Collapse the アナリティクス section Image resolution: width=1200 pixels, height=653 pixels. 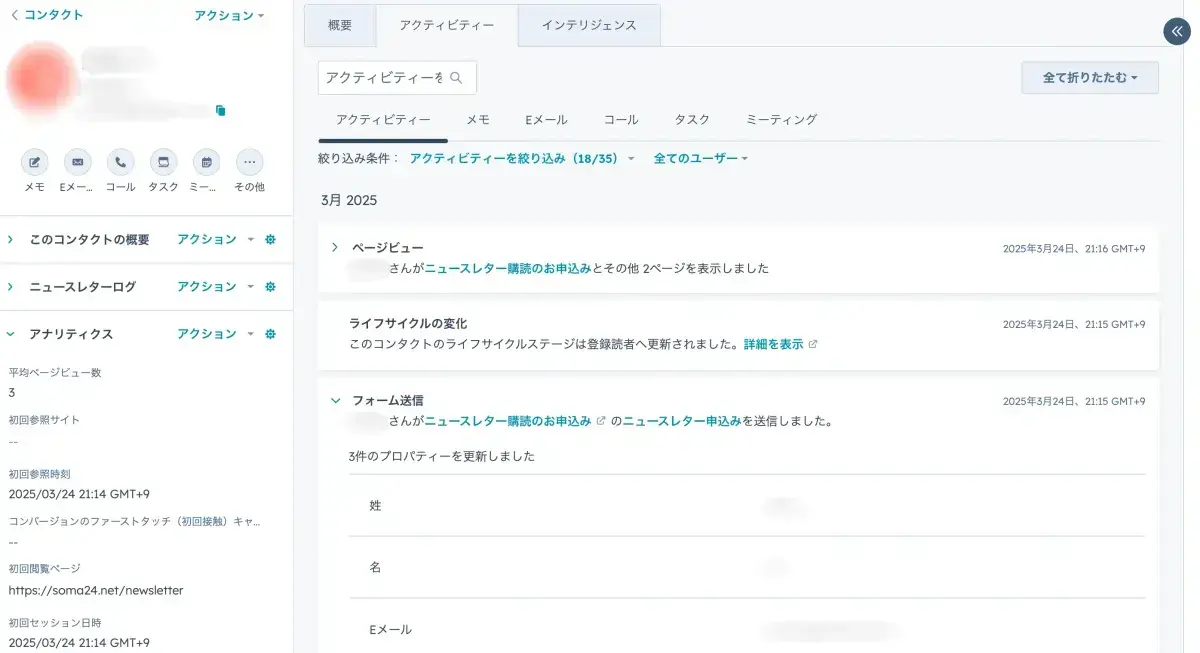click(x=11, y=334)
